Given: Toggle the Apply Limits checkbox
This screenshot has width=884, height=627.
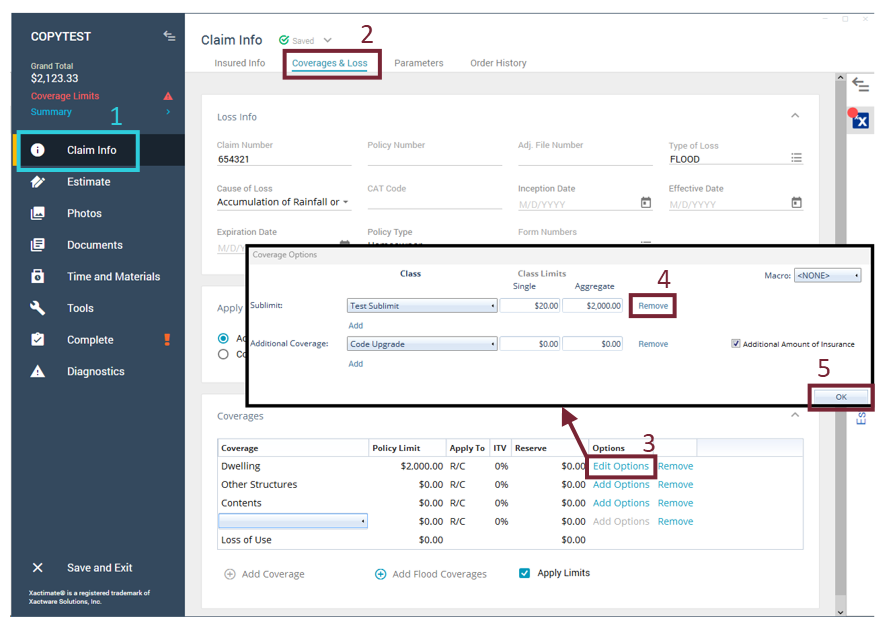Looking at the screenshot, I should click(x=524, y=573).
